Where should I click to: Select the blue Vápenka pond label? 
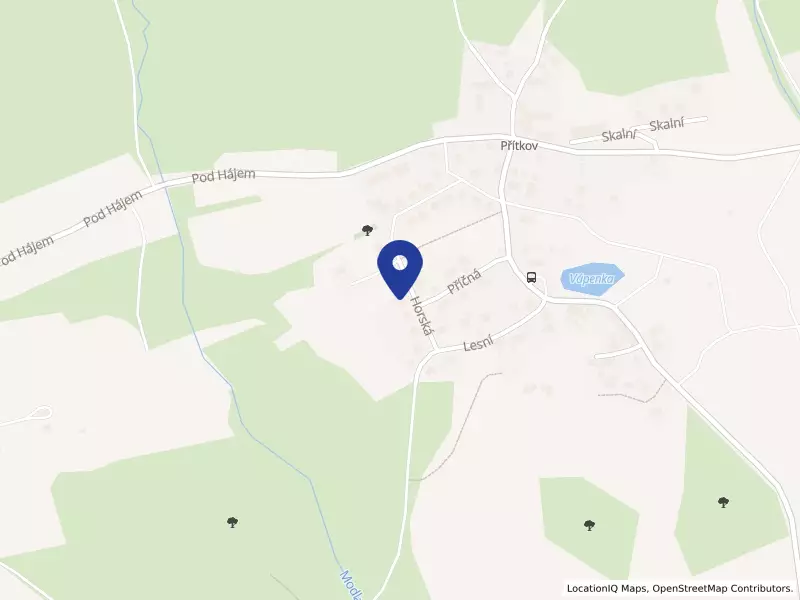591,279
